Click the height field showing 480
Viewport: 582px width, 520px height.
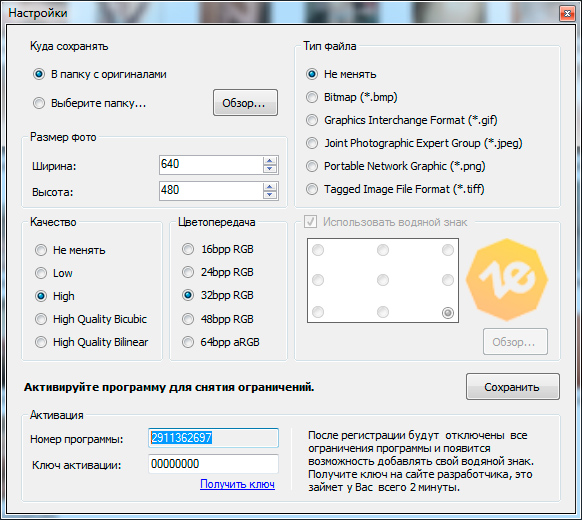click(211, 190)
